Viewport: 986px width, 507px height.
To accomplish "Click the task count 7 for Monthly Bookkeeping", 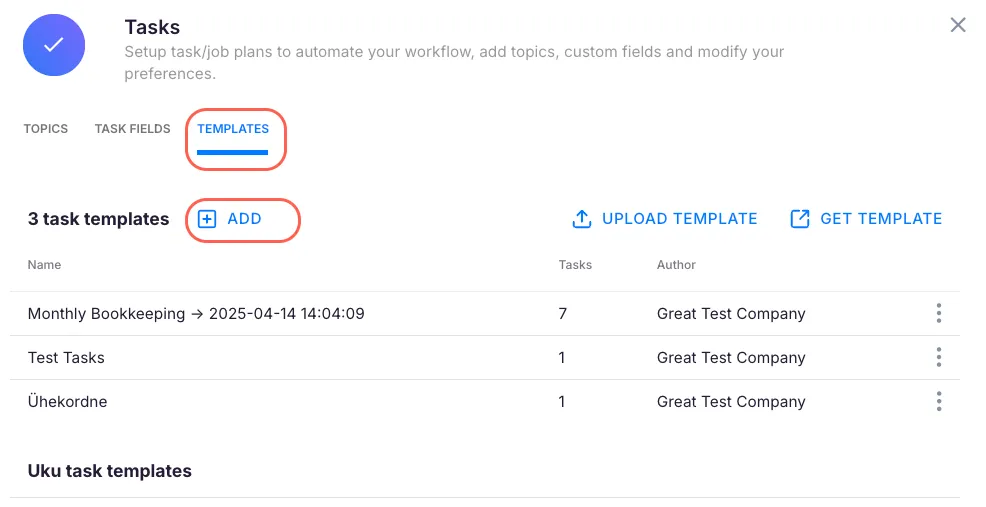I will click(x=563, y=314).
